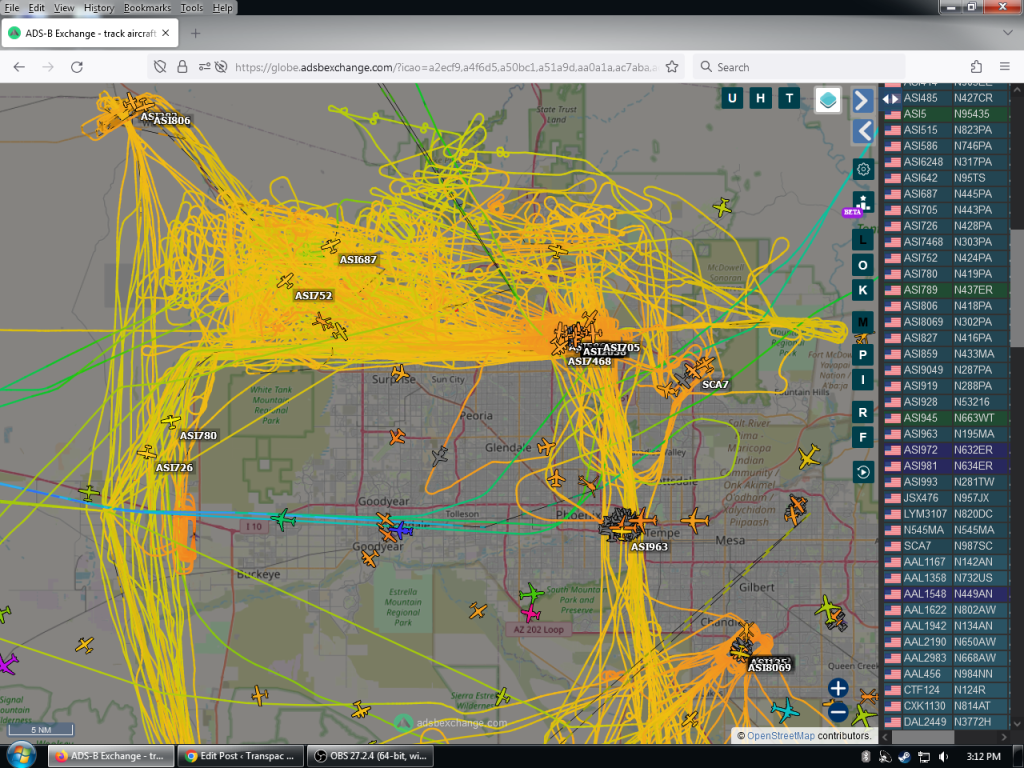Select the ASI6248 list row
The image size is (1024, 768).
tap(946, 162)
